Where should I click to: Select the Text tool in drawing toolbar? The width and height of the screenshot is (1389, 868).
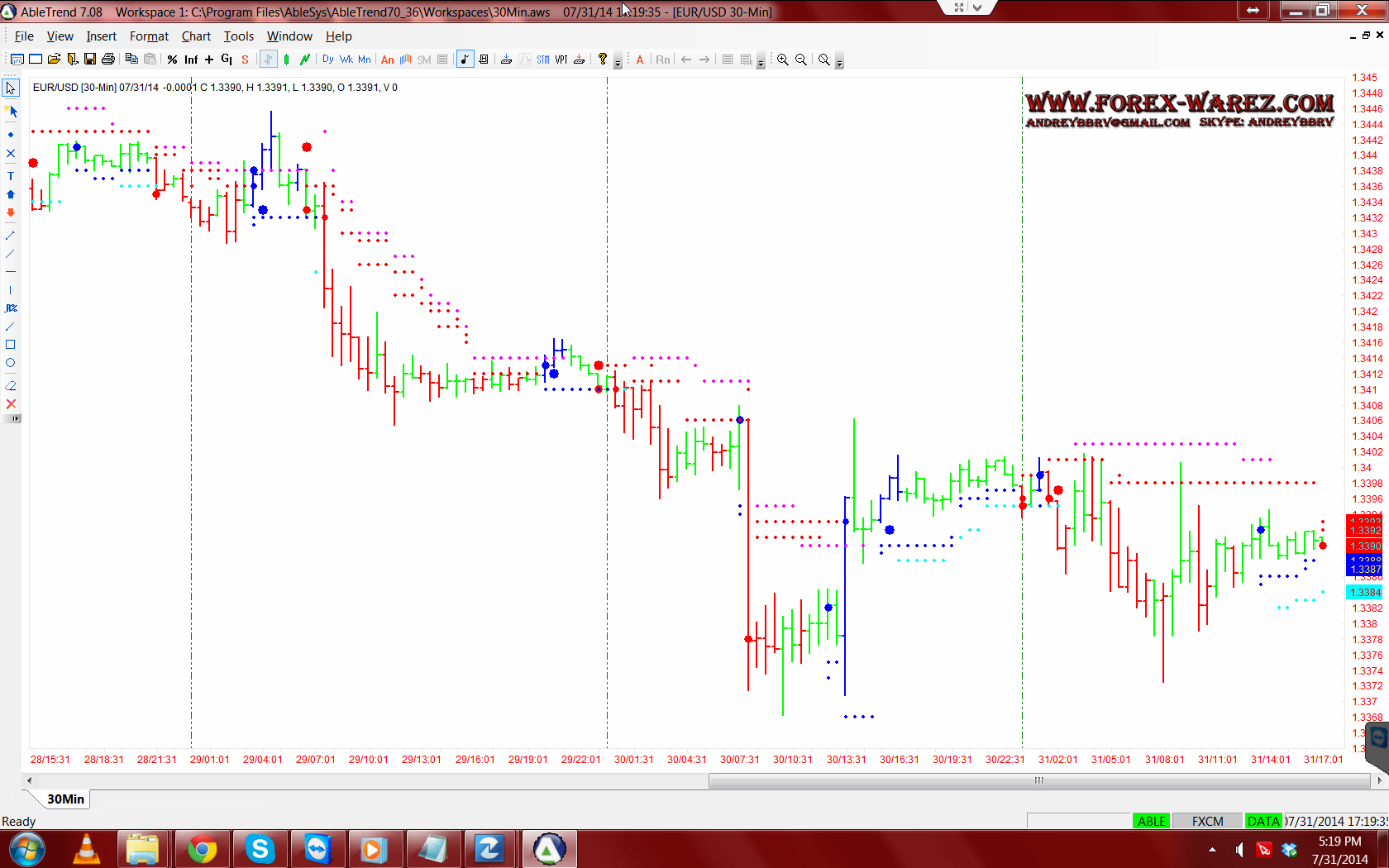pos(11,176)
